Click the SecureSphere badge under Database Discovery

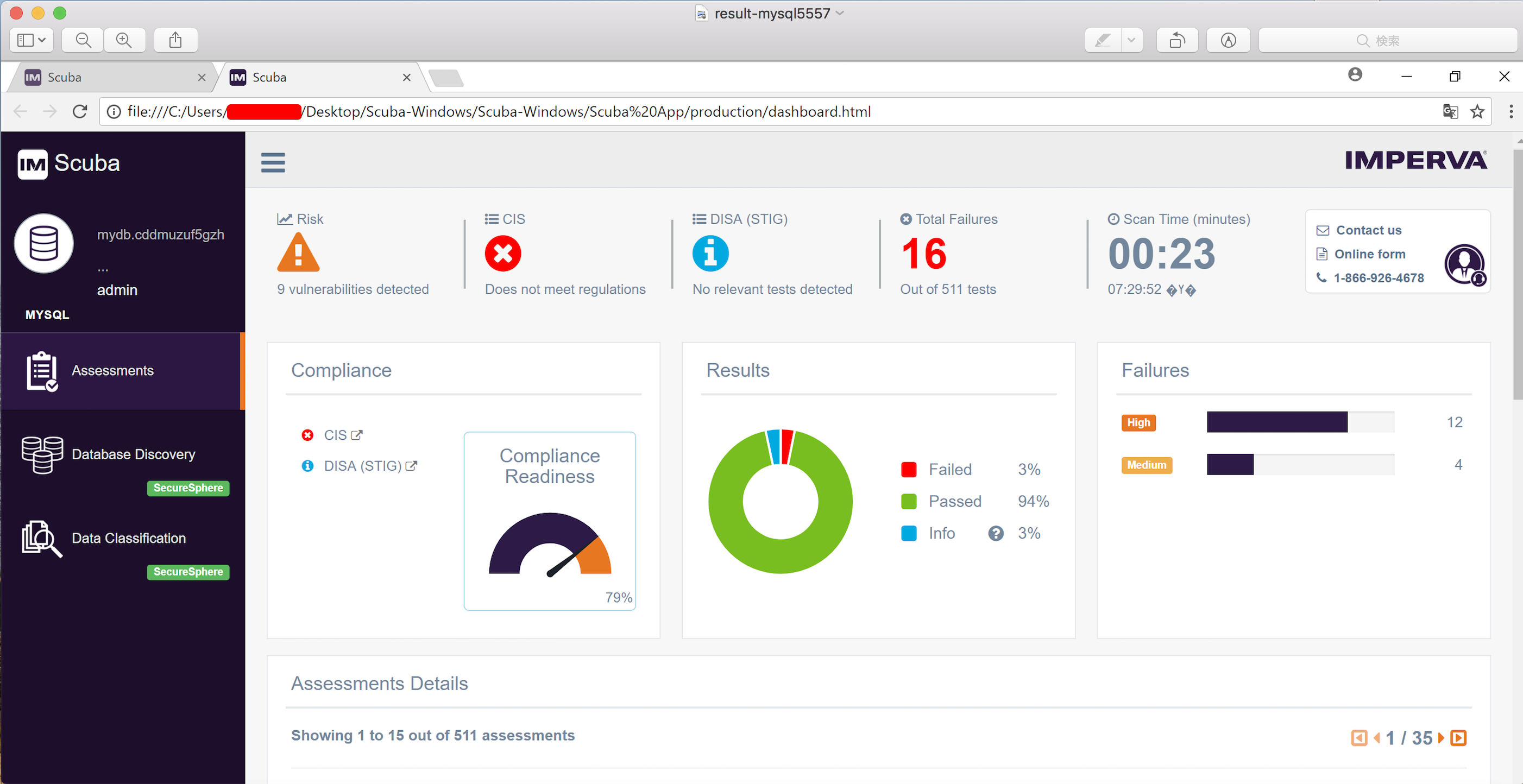188,488
